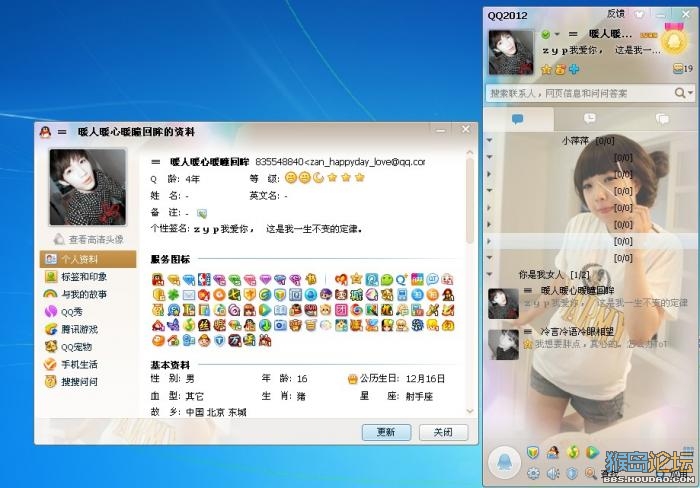Click the gold medal penguin badge
Screen dimensions: 700x488
[x=674, y=41]
